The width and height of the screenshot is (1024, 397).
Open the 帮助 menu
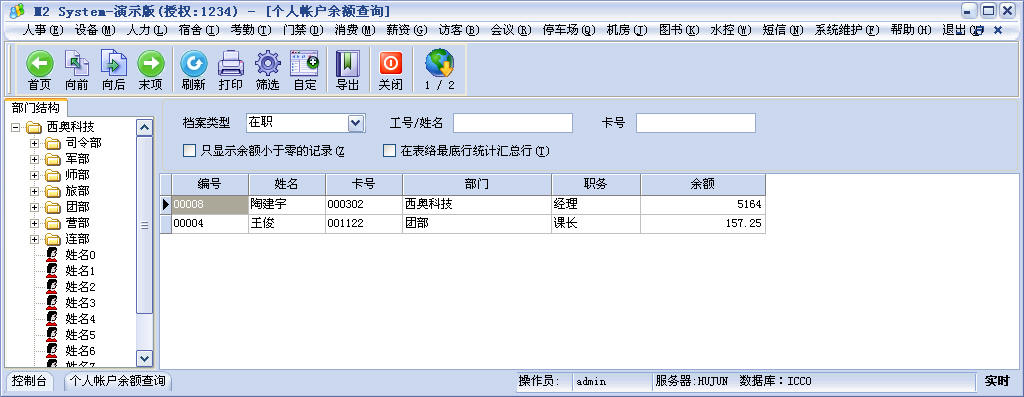pyautogui.click(x=911, y=30)
